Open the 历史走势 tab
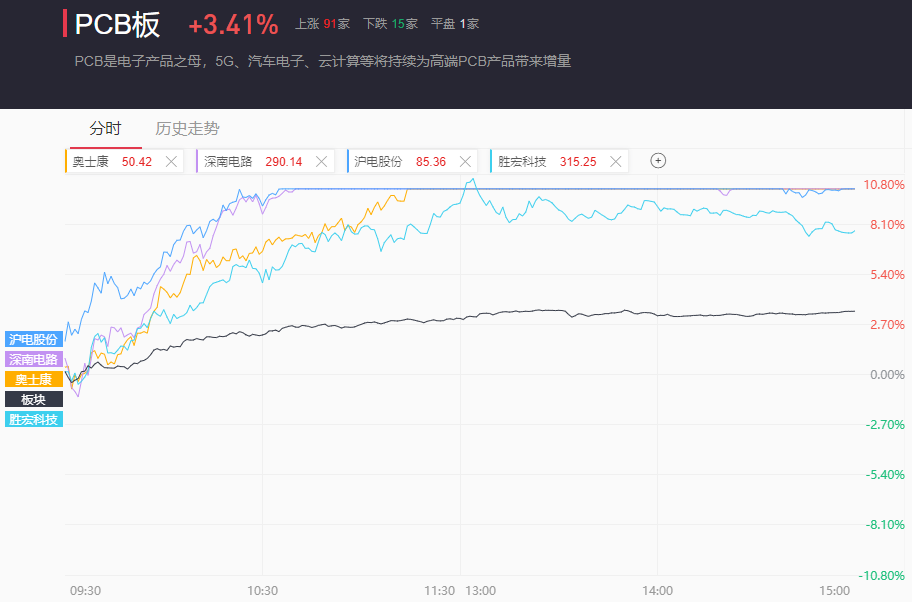This screenshot has width=912, height=602. 187,128
